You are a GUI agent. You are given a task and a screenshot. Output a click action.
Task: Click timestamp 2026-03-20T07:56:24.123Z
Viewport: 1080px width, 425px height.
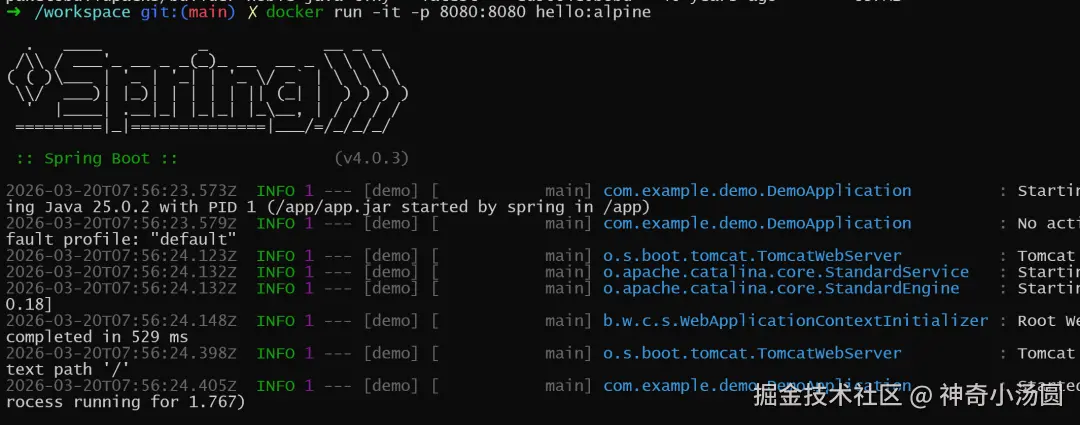point(121,256)
